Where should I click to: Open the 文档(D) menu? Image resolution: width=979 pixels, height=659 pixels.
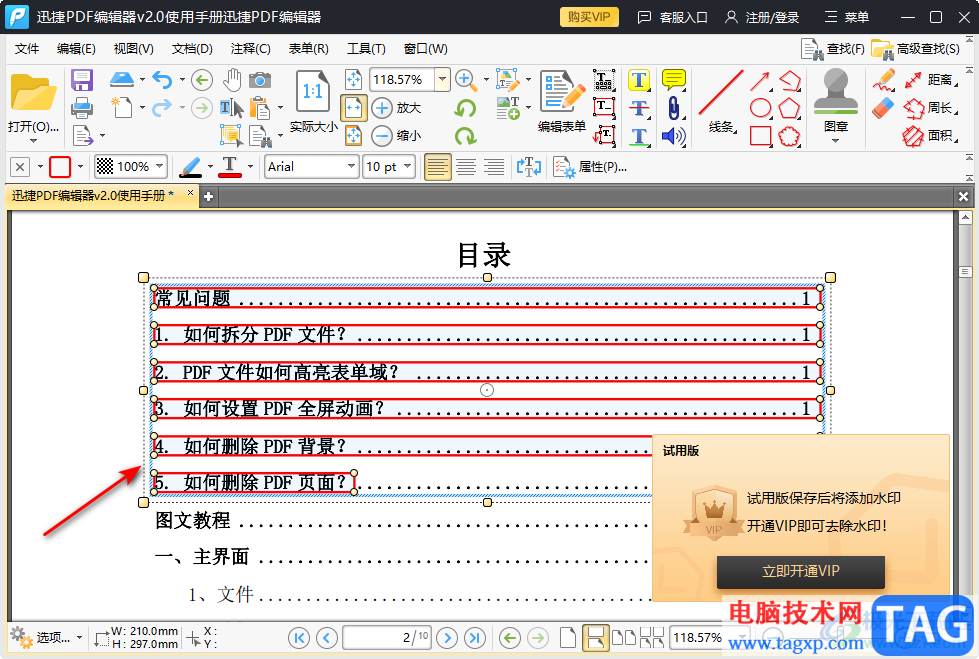(x=192, y=49)
